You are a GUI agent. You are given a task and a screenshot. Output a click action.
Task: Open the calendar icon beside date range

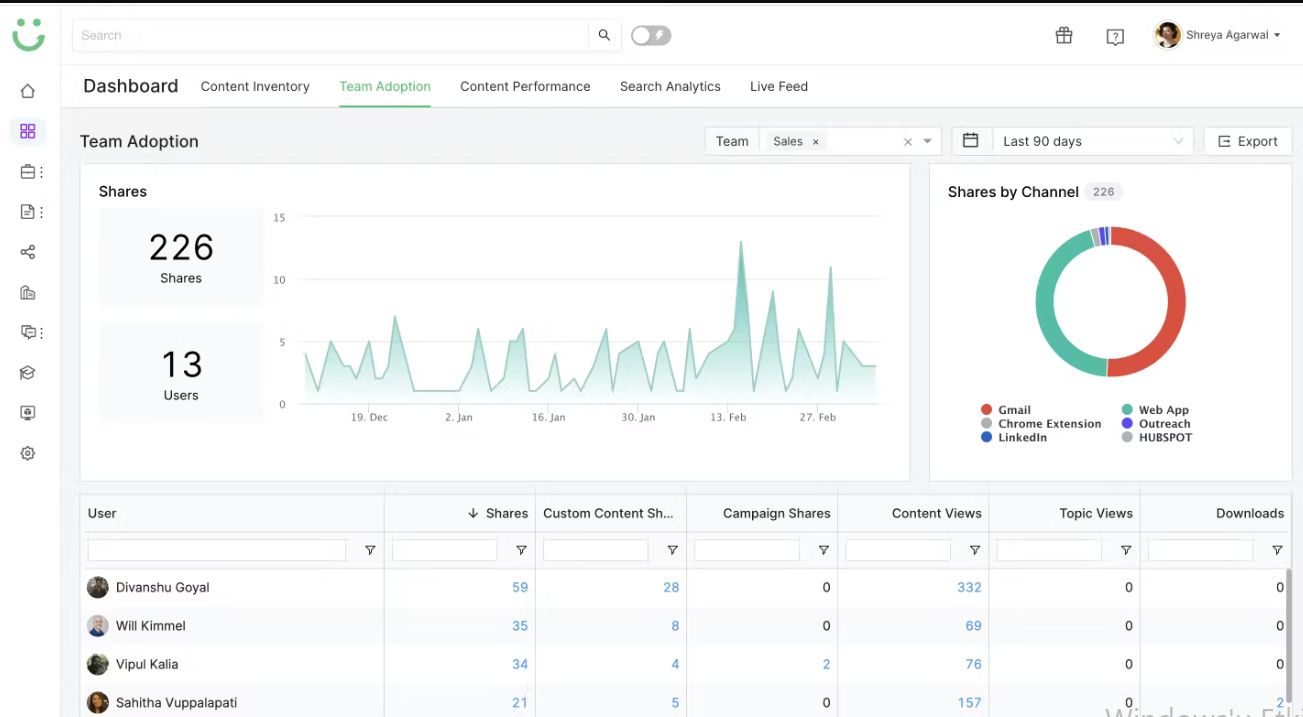pyautogui.click(x=970, y=141)
